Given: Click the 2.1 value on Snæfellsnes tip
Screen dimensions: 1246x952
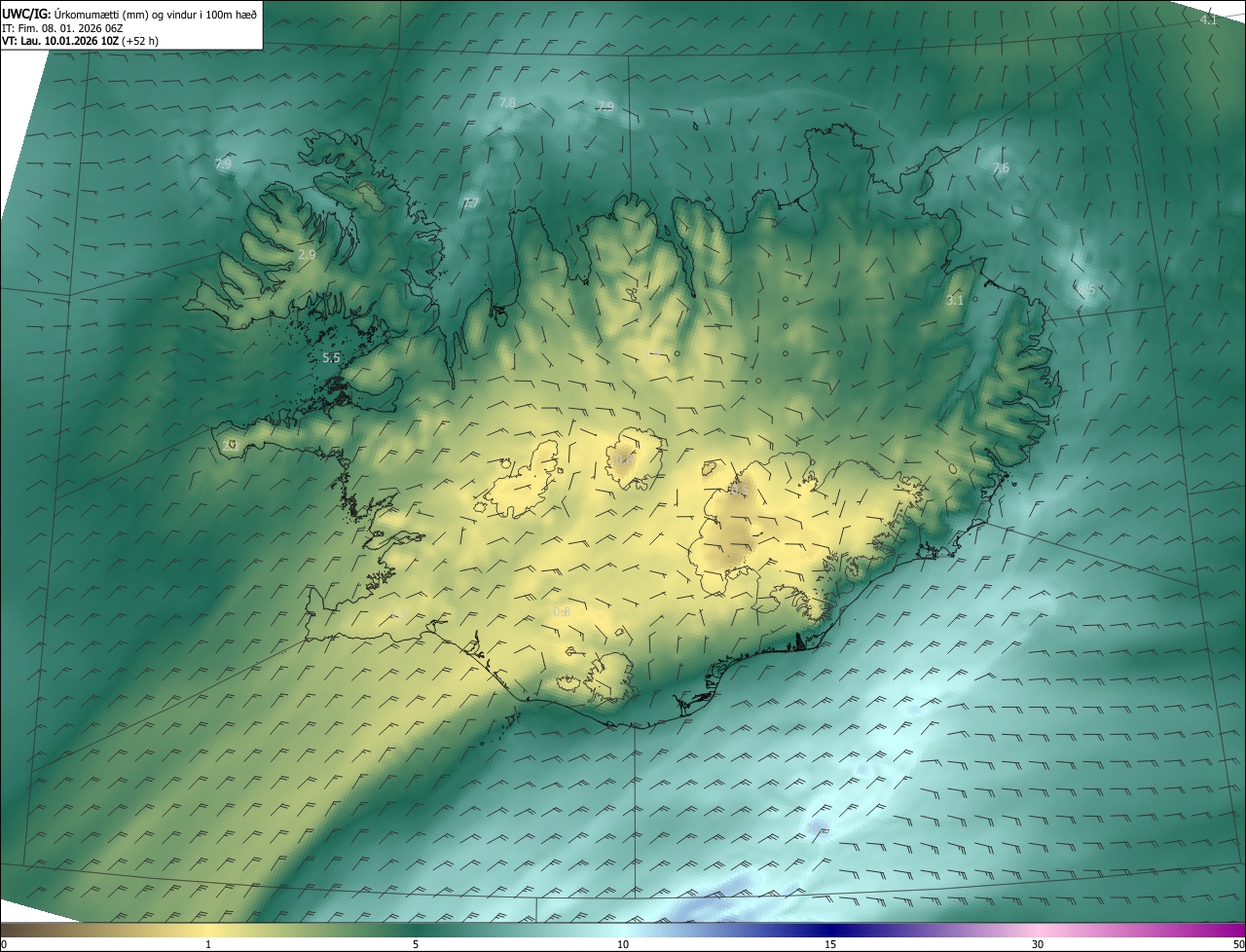Looking at the screenshot, I should [231, 445].
